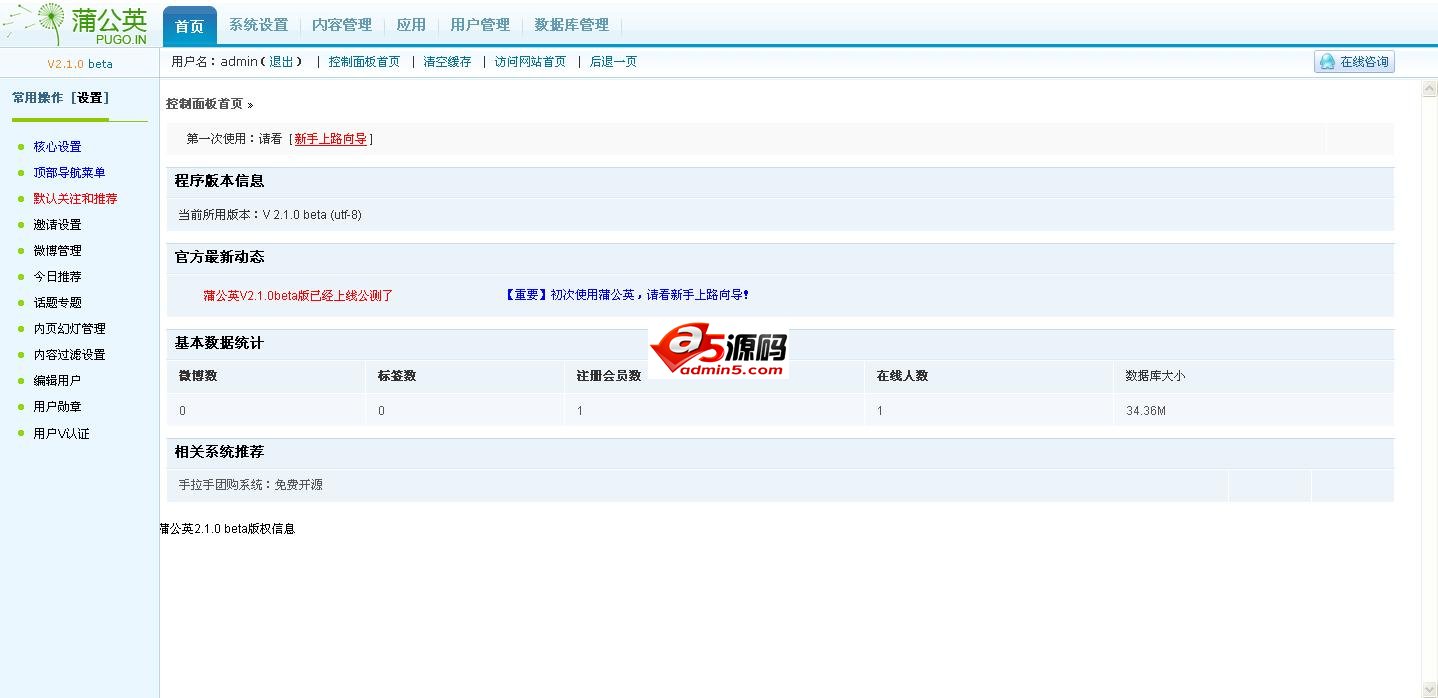Open 内页幻灯管理 in the sidebar
The width and height of the screenshot is (1438, 698).
[69, 329]
